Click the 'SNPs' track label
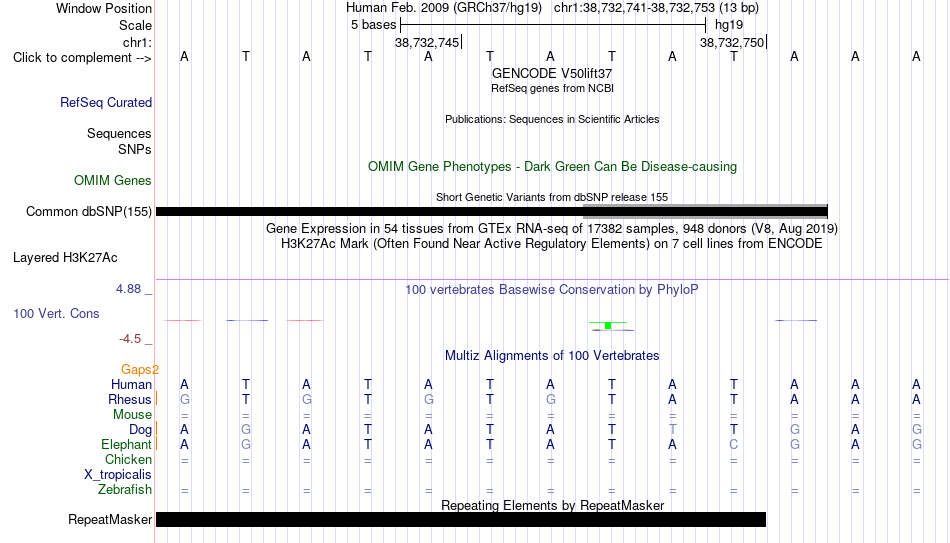 tap(135, 149)
